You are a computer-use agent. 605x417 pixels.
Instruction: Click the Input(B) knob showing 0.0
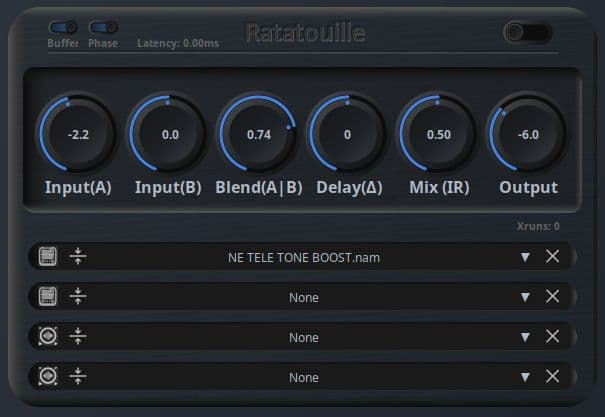tap(168, 134)
